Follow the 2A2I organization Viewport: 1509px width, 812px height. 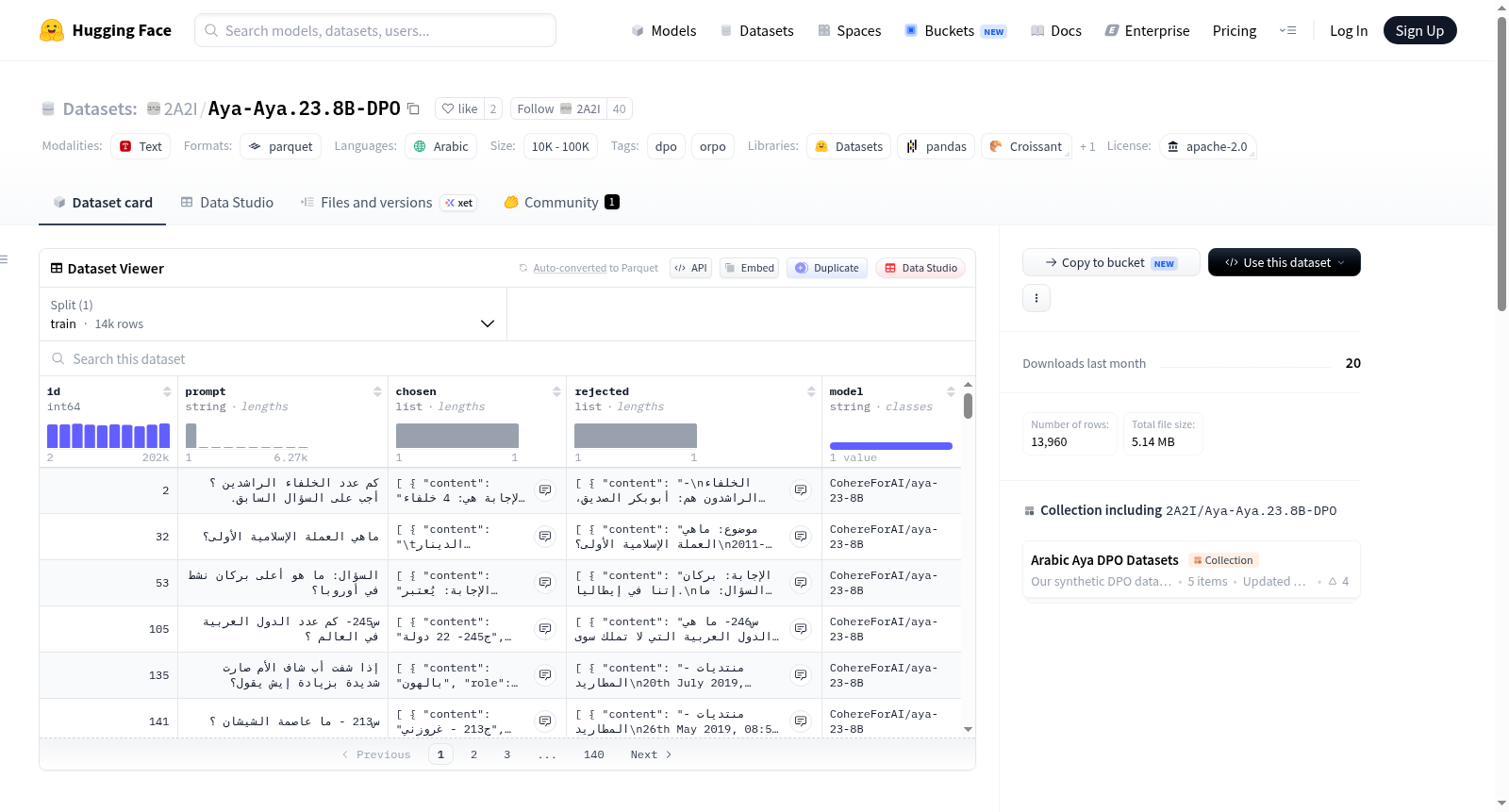[558, 108]
